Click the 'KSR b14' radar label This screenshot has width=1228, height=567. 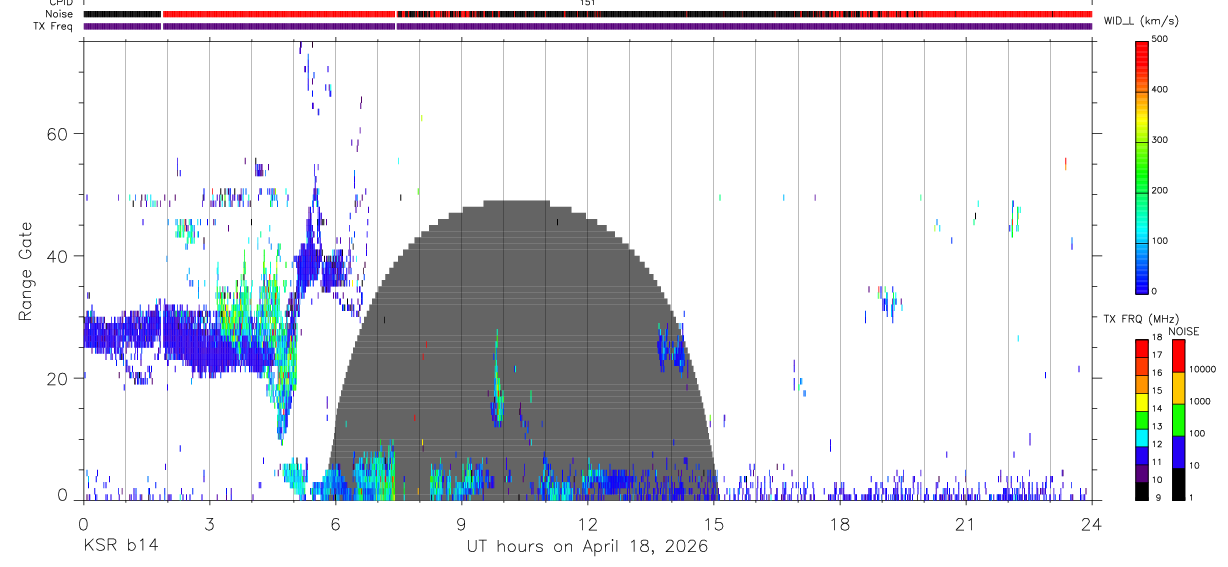120,547
